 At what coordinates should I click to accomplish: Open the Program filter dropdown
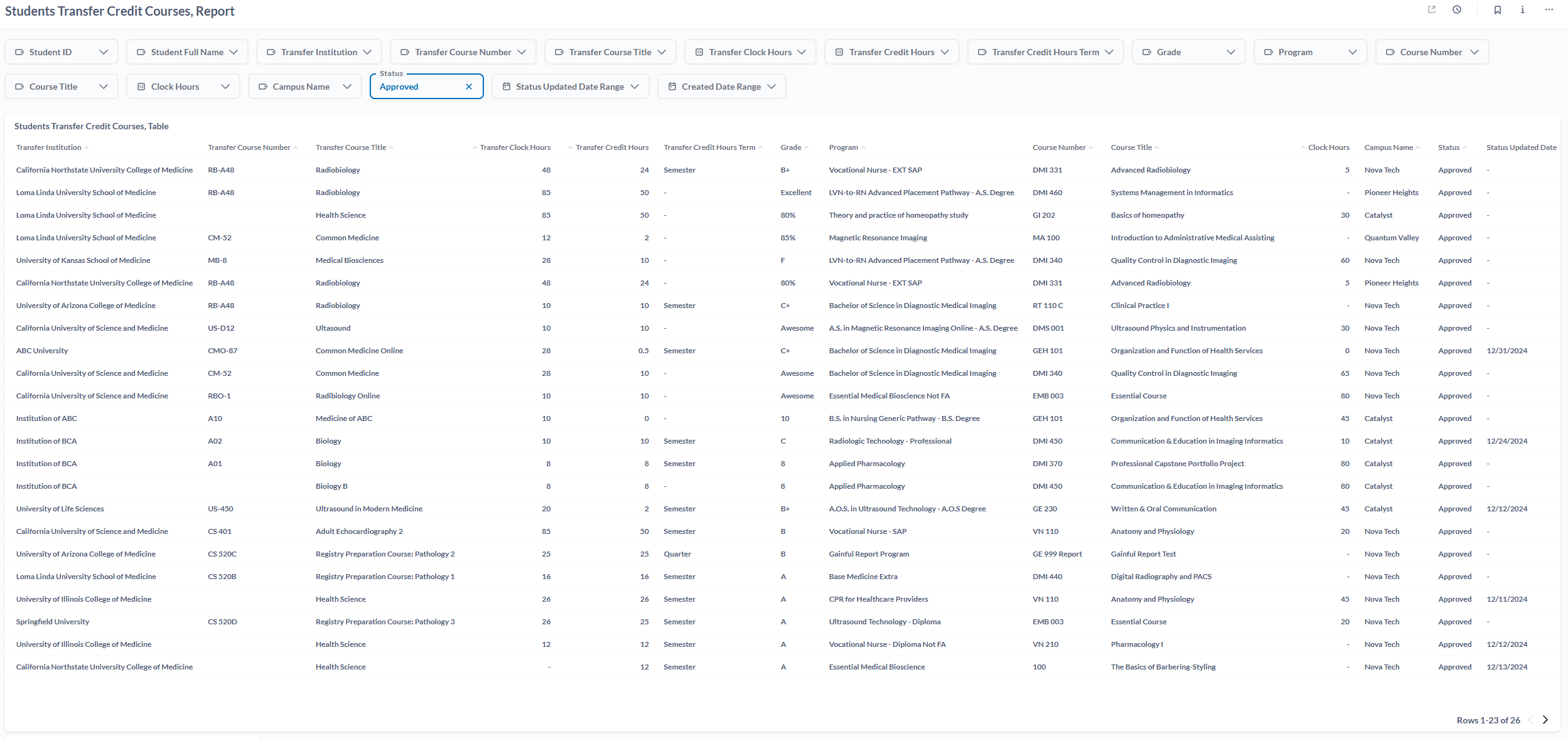1352,52
